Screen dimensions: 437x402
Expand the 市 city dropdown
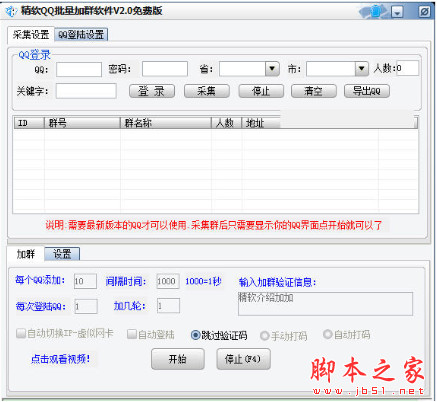point(362,69)
